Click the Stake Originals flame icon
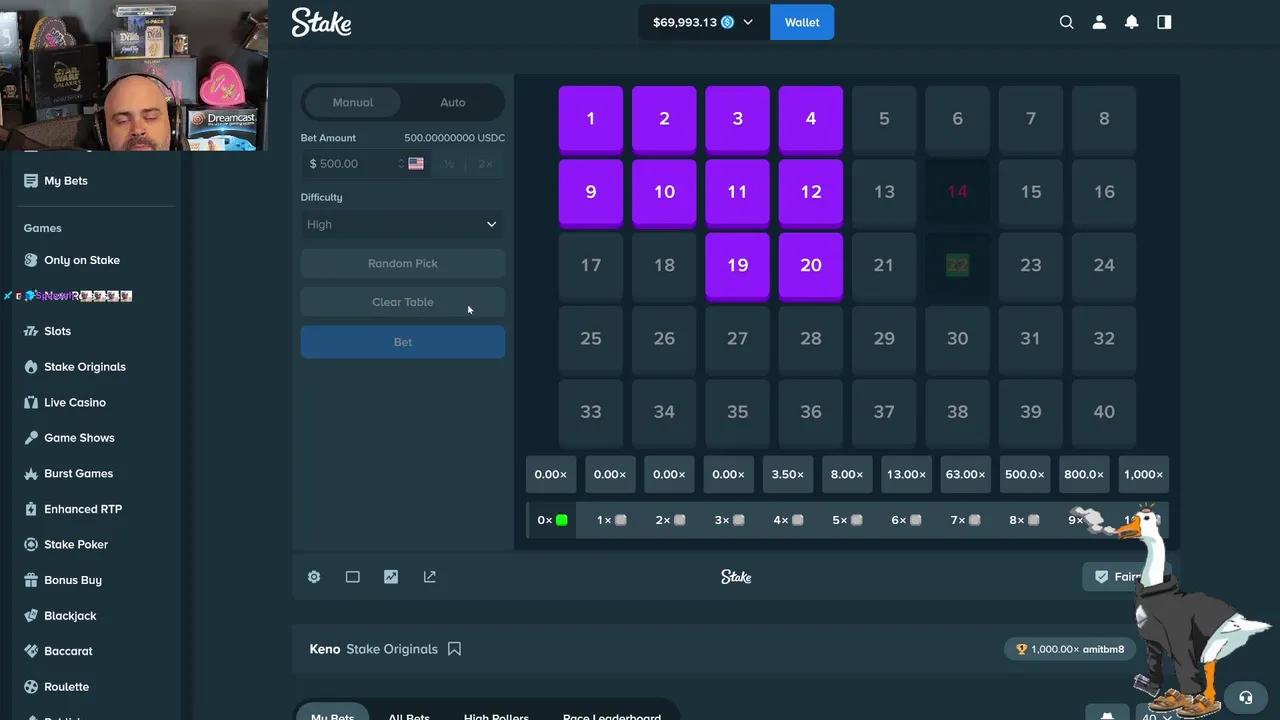The image size is (1280, 720). pos(31,367)
